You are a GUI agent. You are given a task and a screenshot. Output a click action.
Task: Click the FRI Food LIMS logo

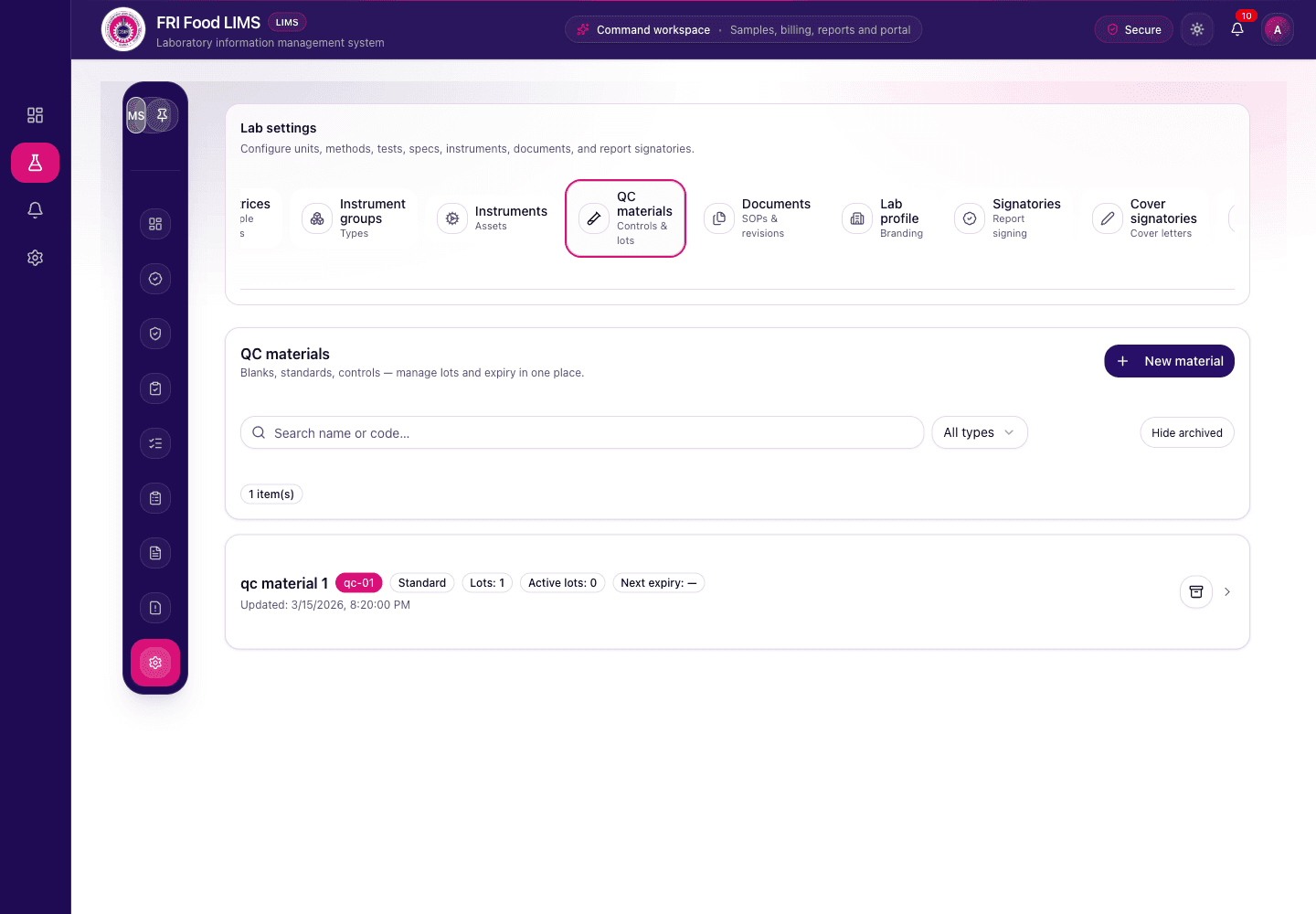tap(123, 29)
